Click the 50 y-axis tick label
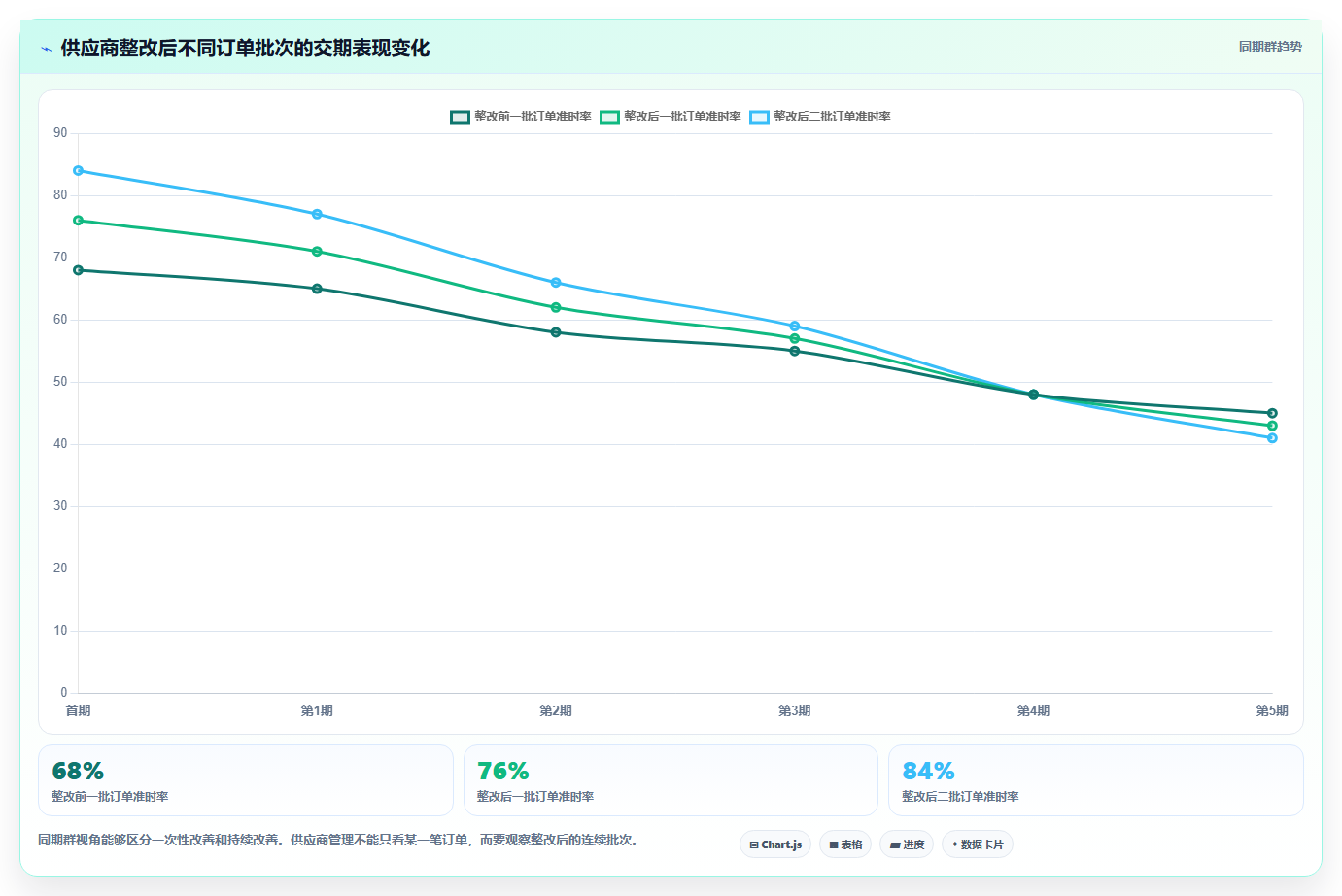Viewport: 1342px width, 896px height. (x=60, y=382)
